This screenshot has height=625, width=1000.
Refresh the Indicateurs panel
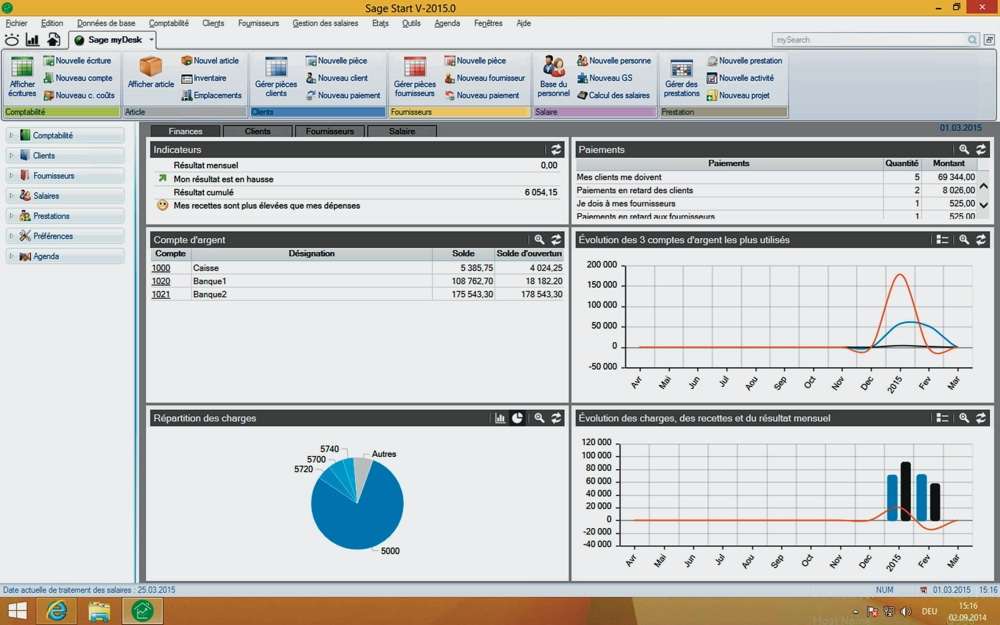coord(557,150)
